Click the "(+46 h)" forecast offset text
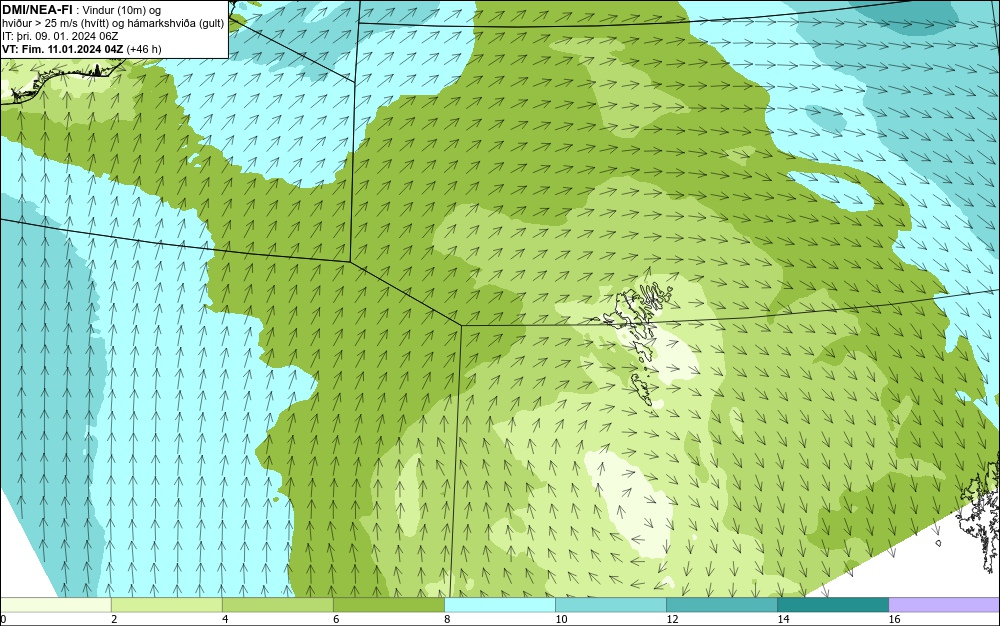The image size is (1000, 626). [x=144, y=49]
